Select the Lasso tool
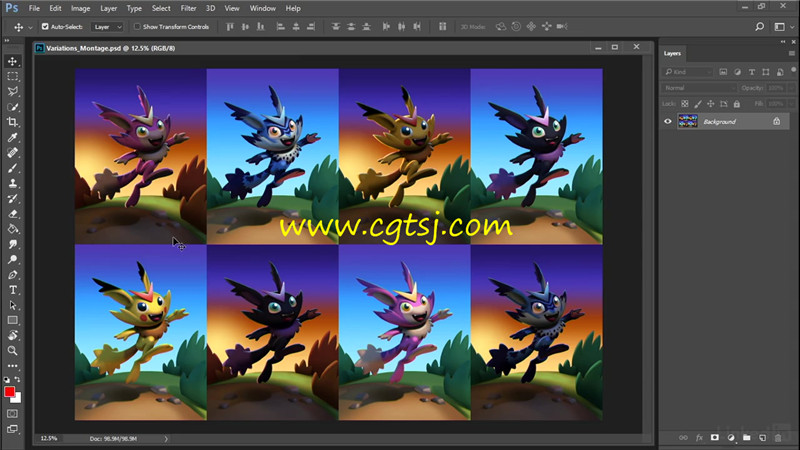The height and width of the screenshot is (450, 800). coord(12,92)
